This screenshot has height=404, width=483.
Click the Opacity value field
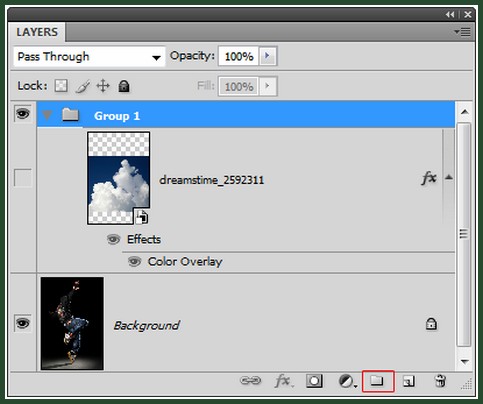coord(238,56)
